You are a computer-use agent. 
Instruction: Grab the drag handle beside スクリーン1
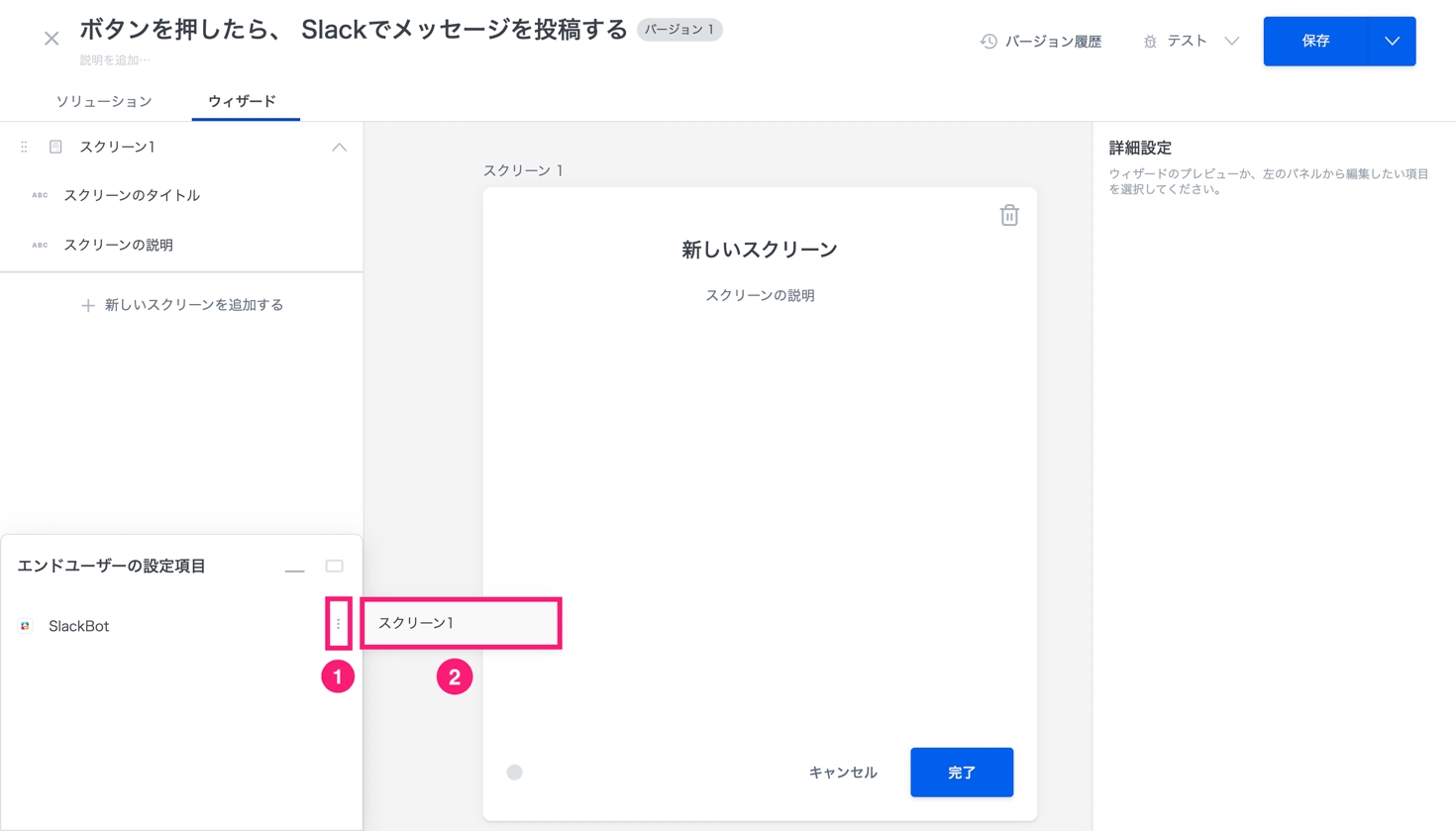point(24,147)
